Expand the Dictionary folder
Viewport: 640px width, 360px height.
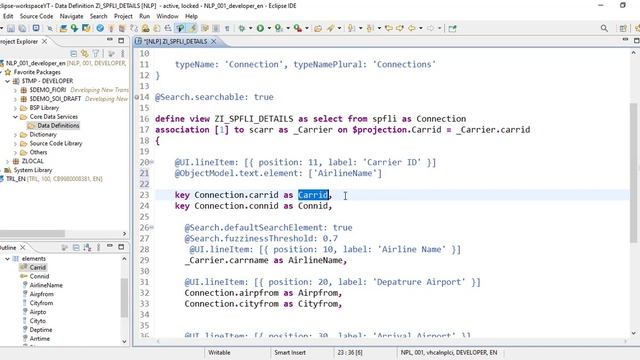click(x=15, y=135)
